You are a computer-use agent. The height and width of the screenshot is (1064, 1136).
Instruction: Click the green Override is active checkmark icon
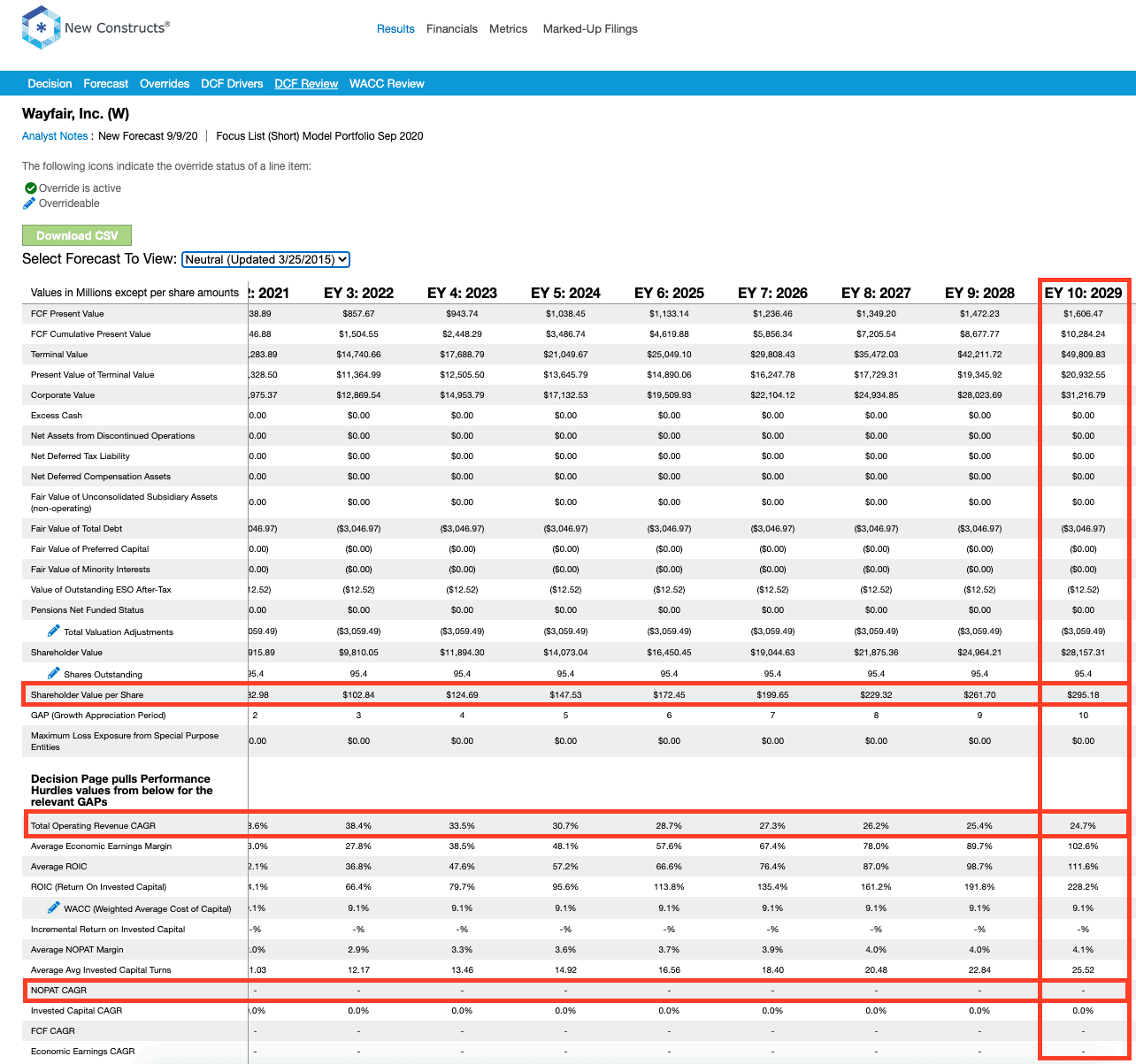[30, 188]
